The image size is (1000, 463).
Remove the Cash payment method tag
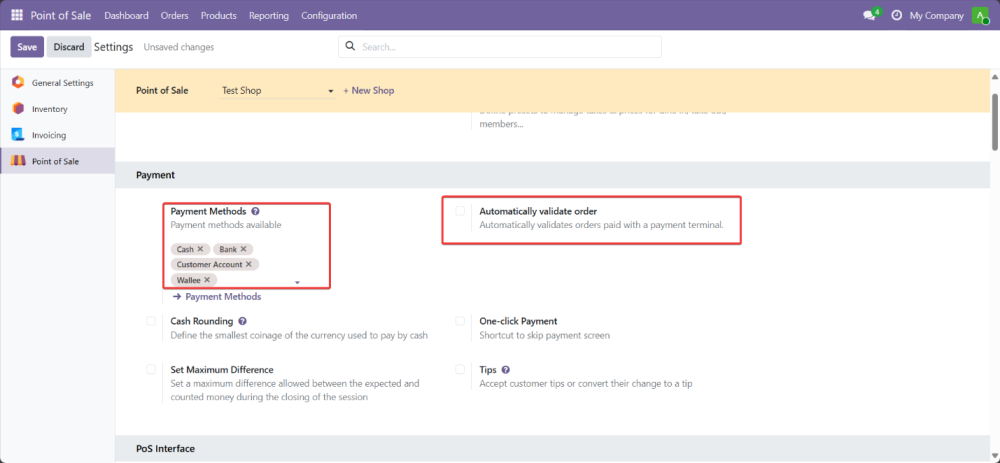pyautogui.click(x=200, y=249)
